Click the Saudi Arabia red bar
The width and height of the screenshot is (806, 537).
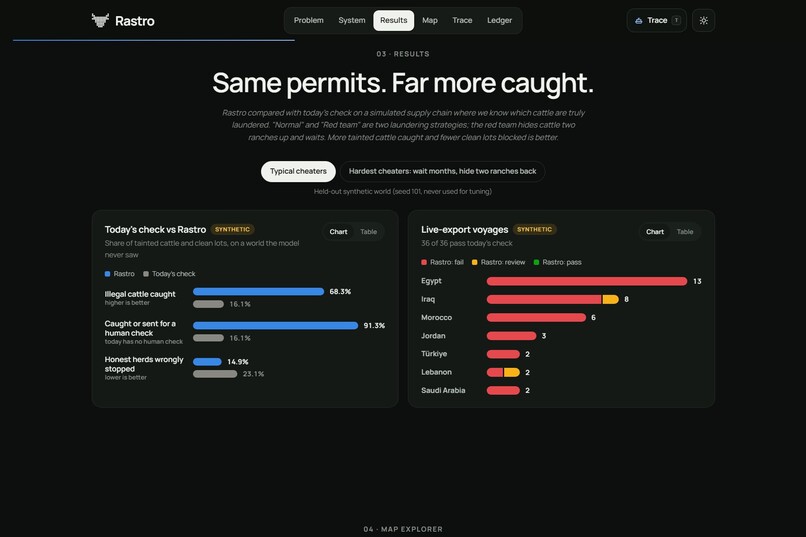pyautogui.click(x=503, y=391)
